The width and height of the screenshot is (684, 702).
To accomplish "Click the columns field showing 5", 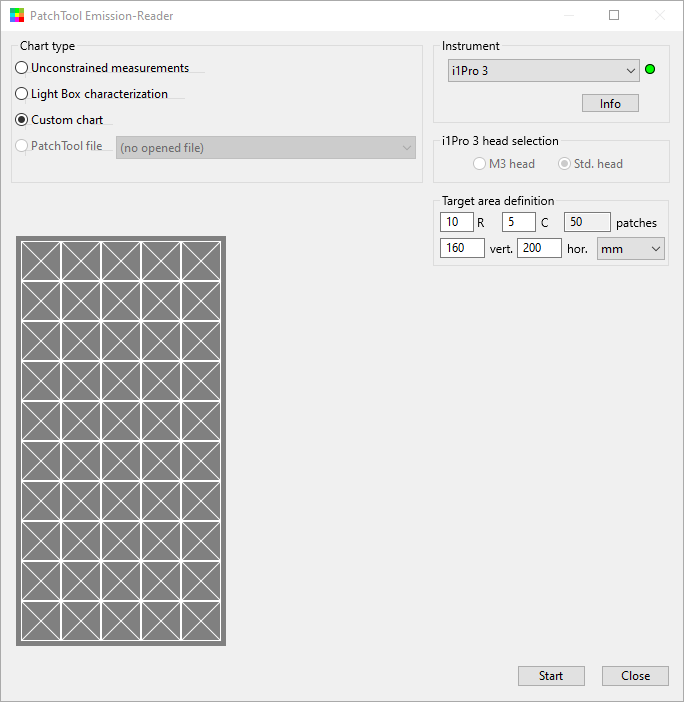I will click(x=518, y=222).
